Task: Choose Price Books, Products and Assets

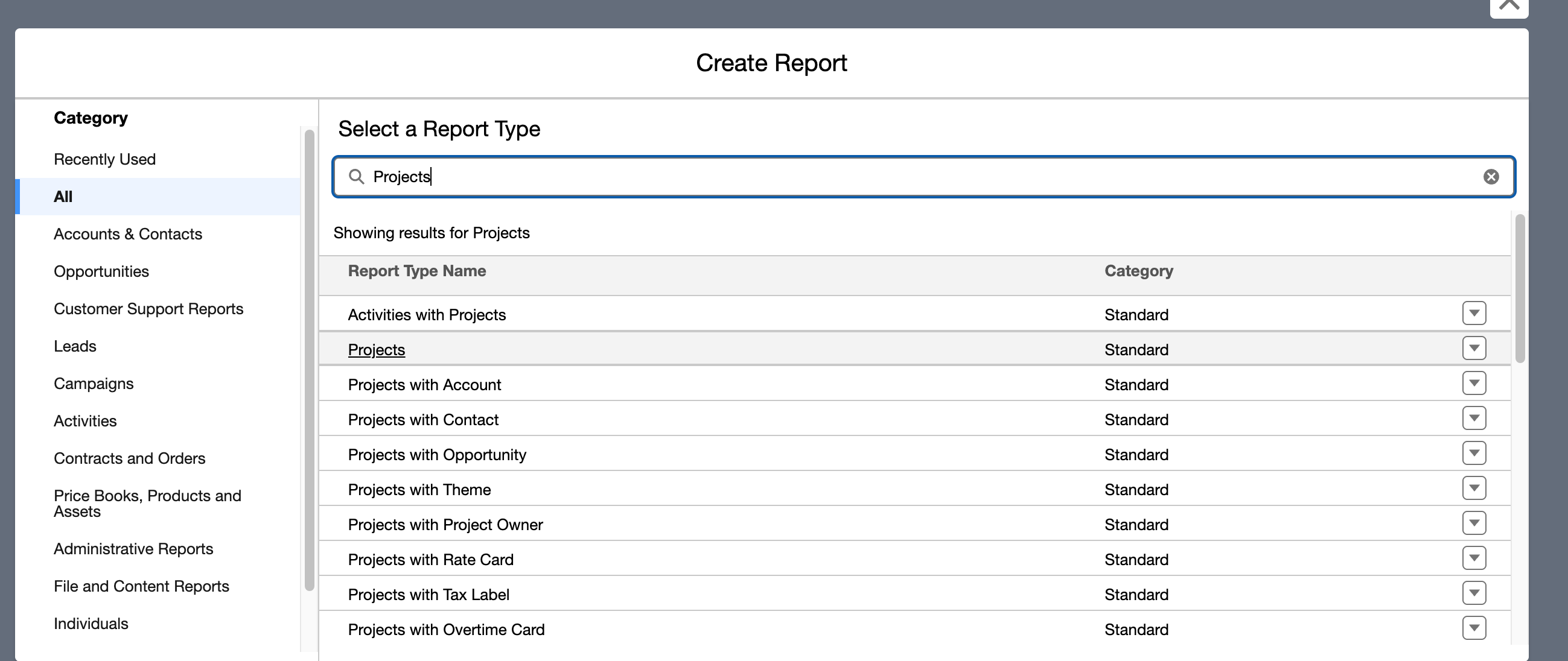Action: (147, 504)
